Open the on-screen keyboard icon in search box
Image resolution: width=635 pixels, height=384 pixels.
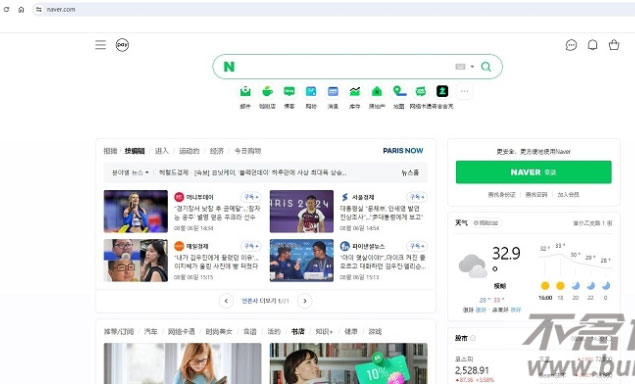pos(460,66)
